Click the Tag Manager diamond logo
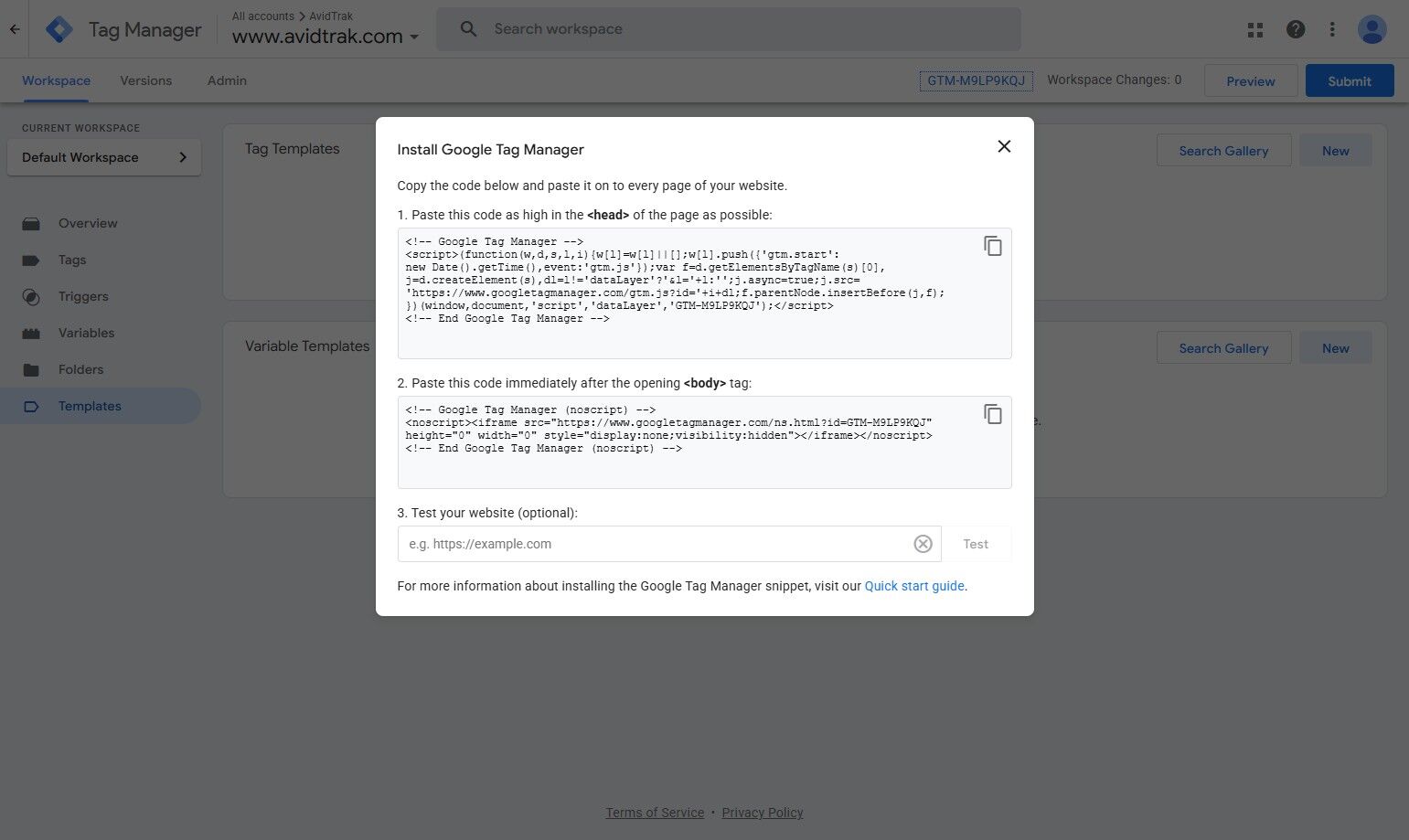The image size is (1409, 840). pos(59,29)
